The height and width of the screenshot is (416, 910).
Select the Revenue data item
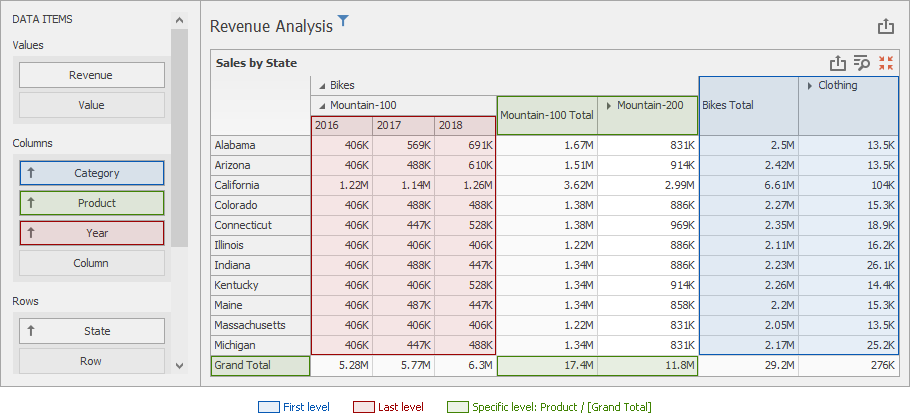click(91, 75)
